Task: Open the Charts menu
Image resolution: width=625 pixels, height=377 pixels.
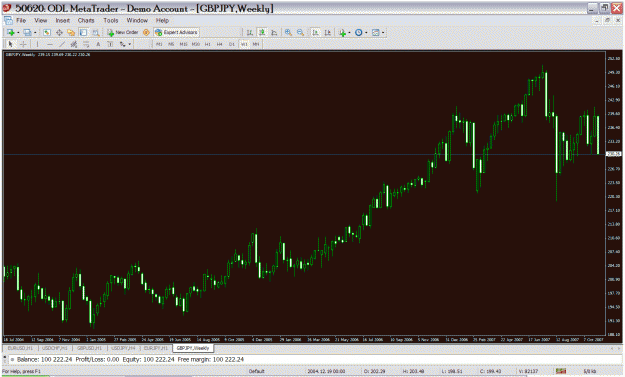Action: point(86,20)
